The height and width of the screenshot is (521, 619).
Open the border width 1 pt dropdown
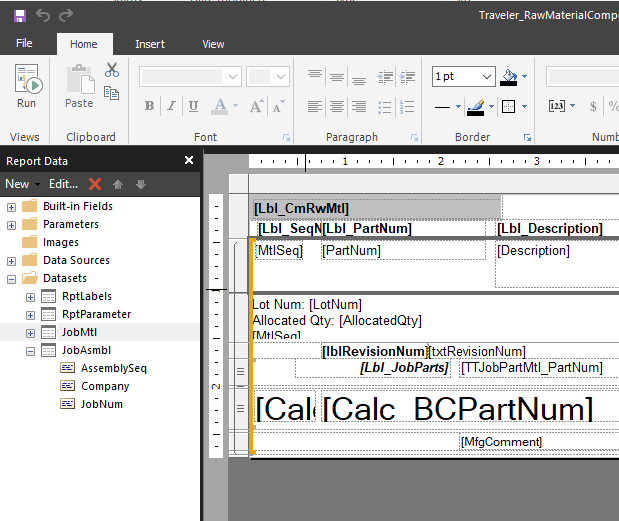tap(487, 77)
